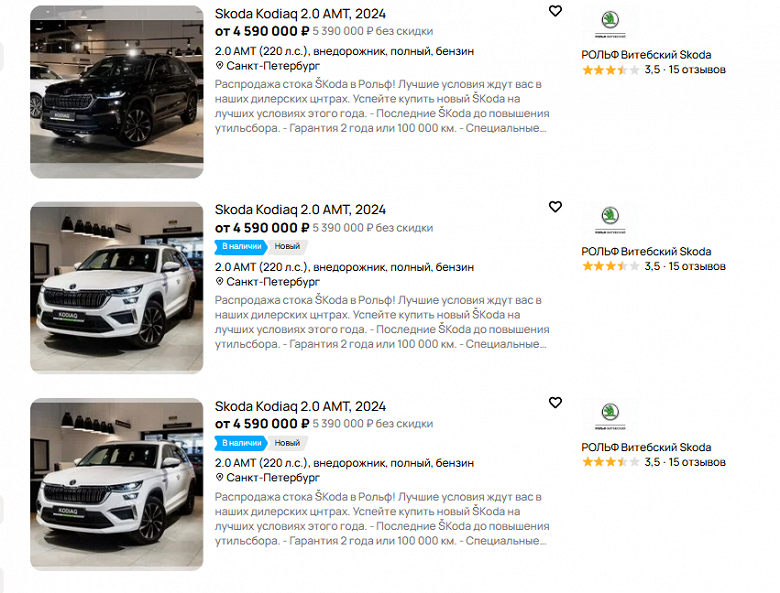Click the Новый badge in the bottom listing
The height and width of the screenshot is (593, 780).
click(x=287, y=442)
